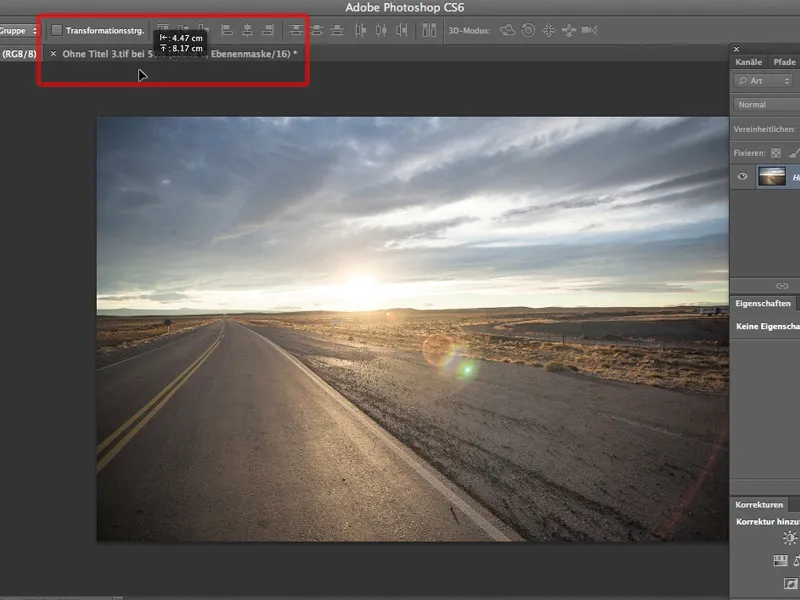This screenshot has height=600, width=800.
Task: Click the Vereinheitlichen: label
Action: 764,130
